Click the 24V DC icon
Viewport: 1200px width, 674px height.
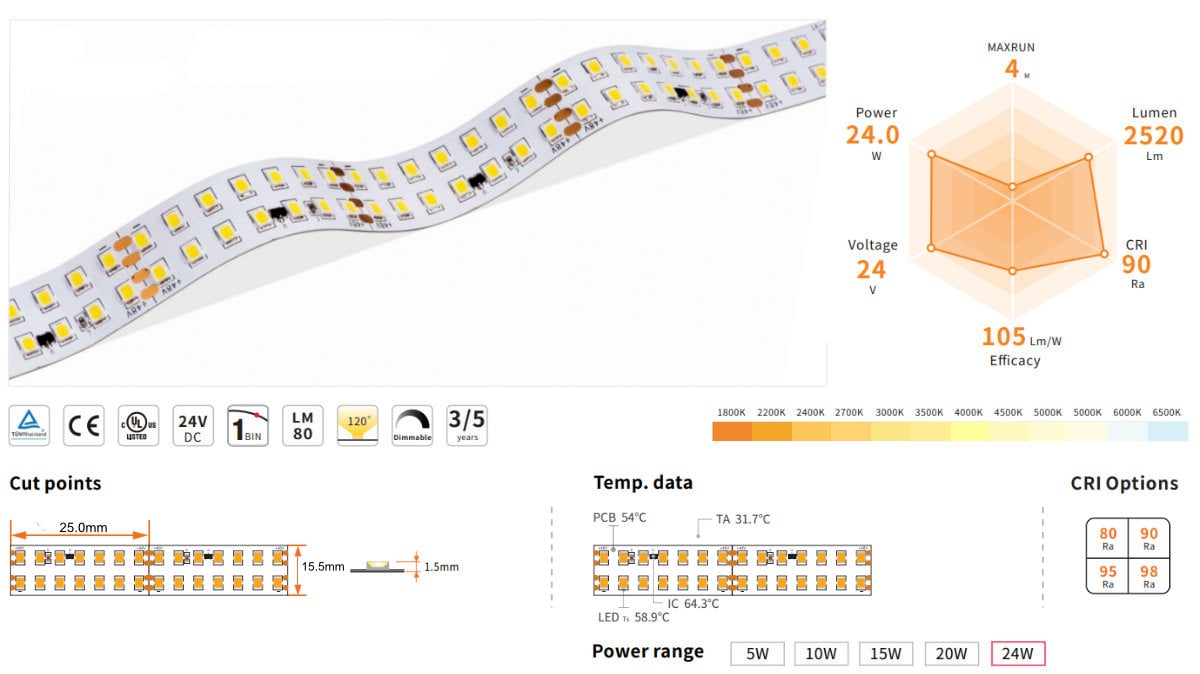tap(193, 426)
